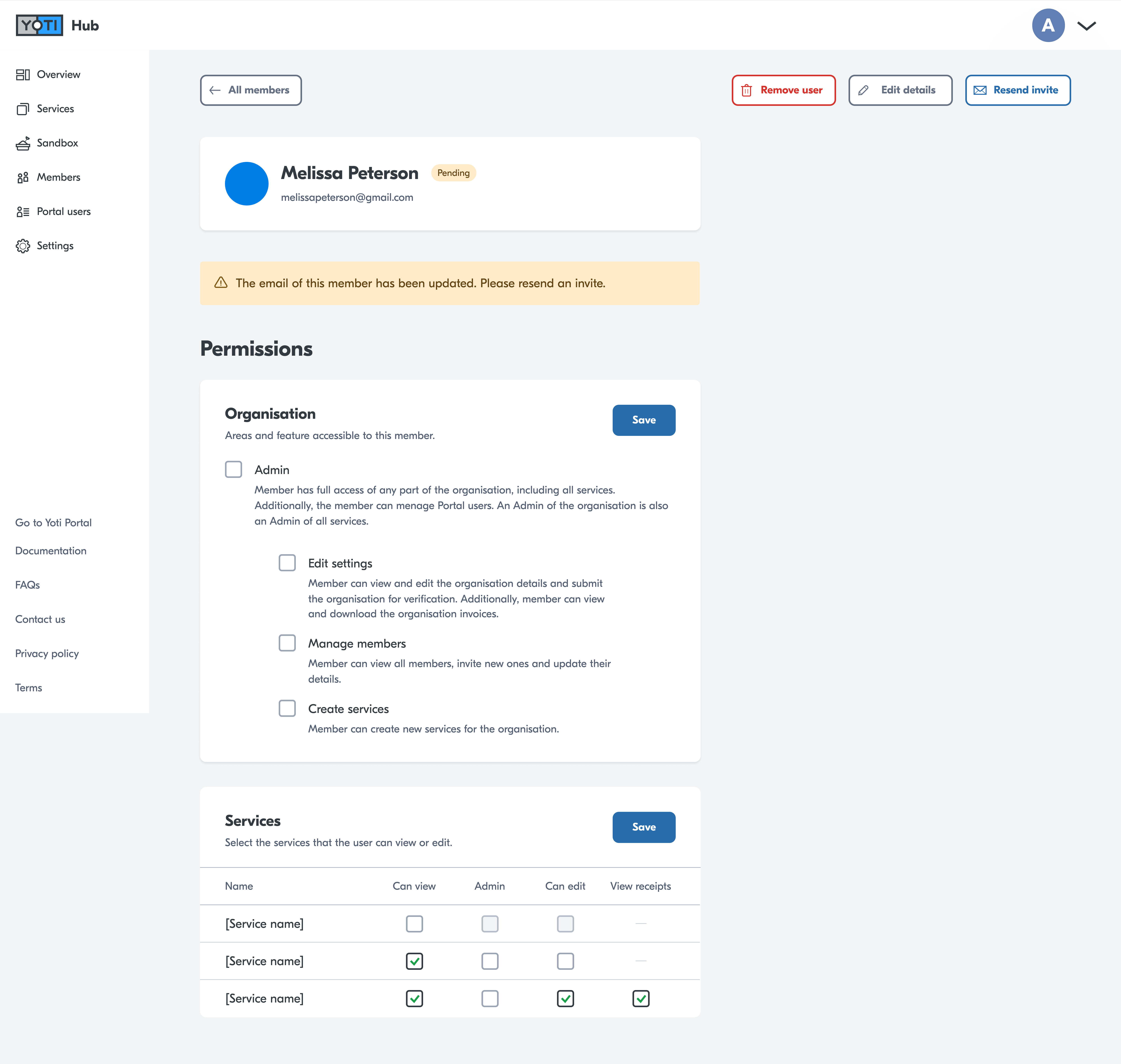The image size is (1121, 1064).
Task: Tick the Manage members checkbox
Action: (x=287, y=643)
